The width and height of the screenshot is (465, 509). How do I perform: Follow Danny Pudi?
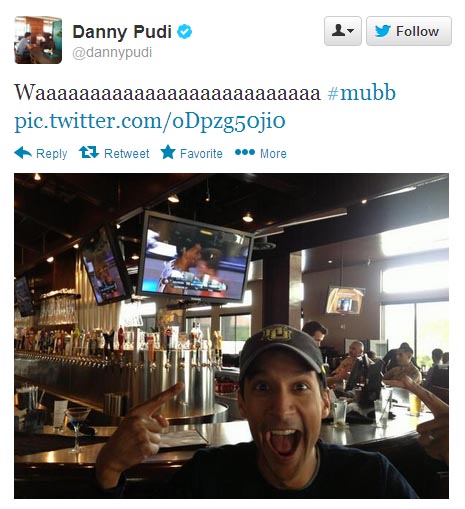(409, 31)
